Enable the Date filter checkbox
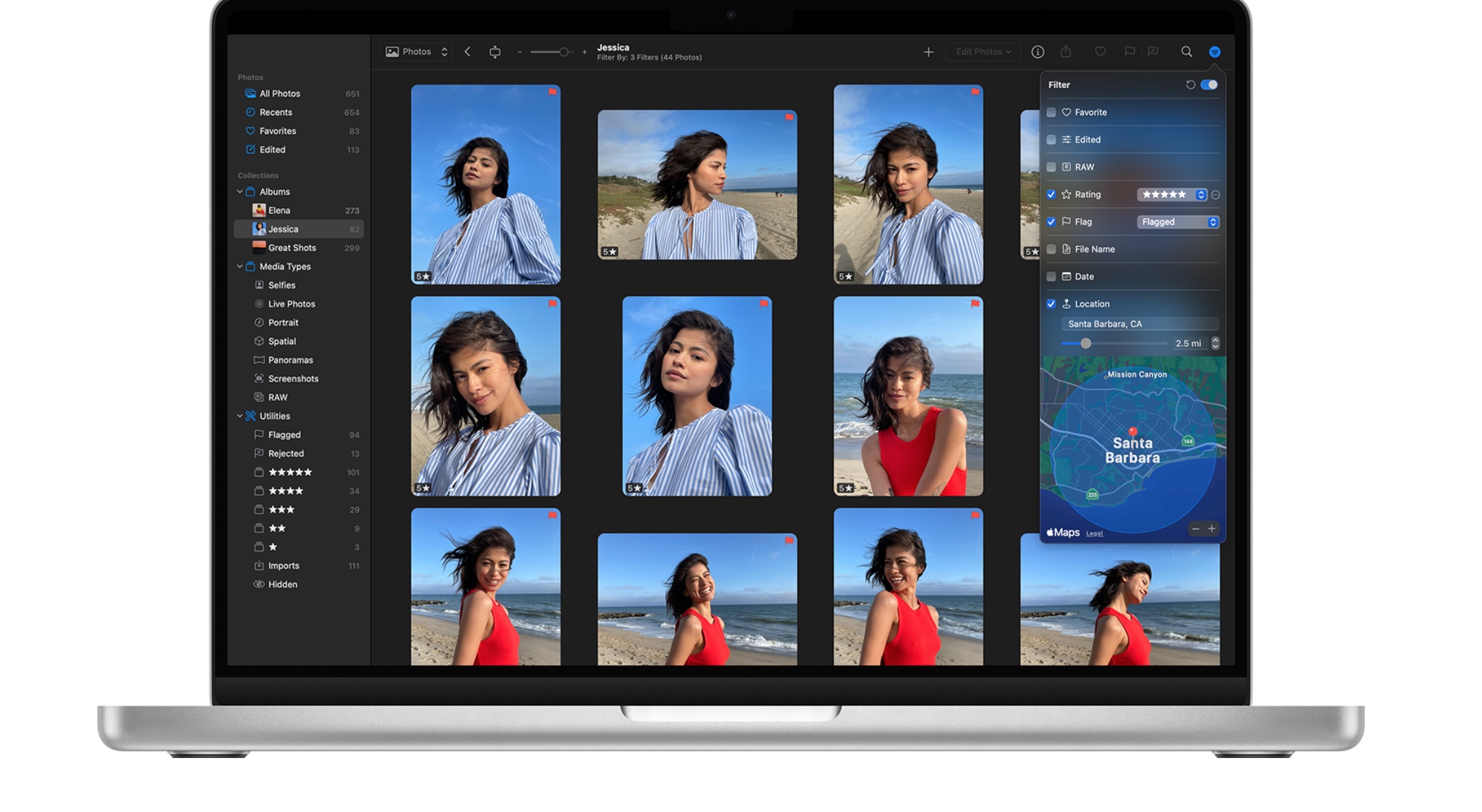Viewport: 1482px width, 812px height. click(1051, 277)
